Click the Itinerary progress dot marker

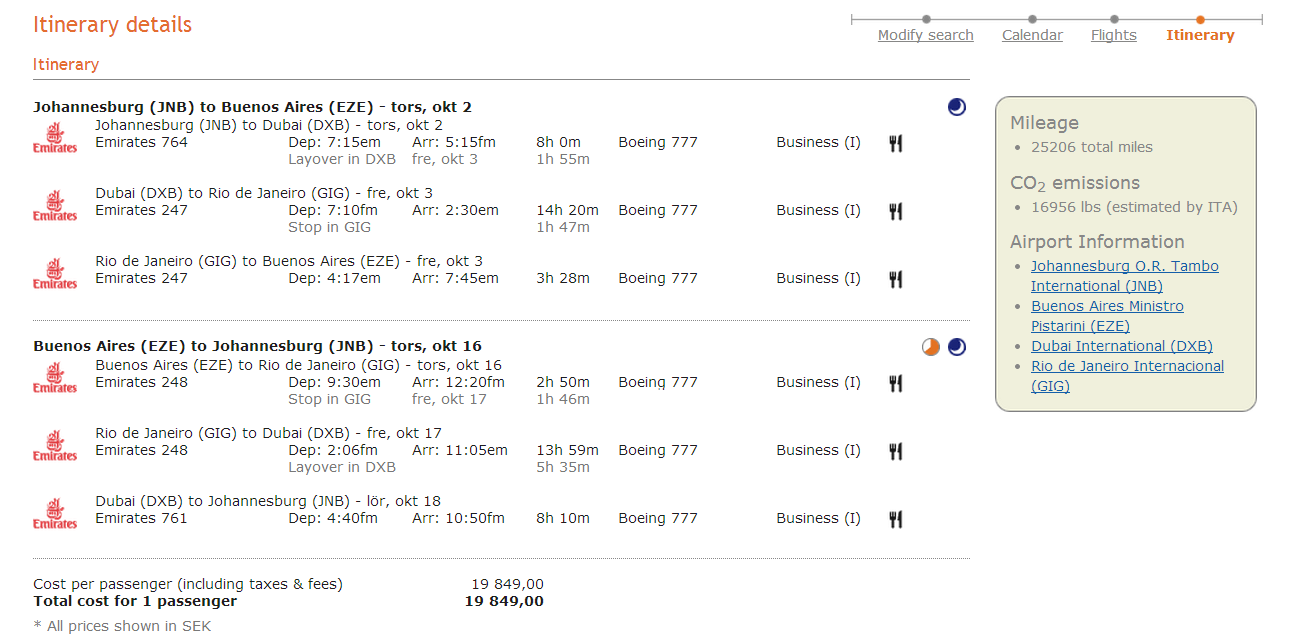1200,19
